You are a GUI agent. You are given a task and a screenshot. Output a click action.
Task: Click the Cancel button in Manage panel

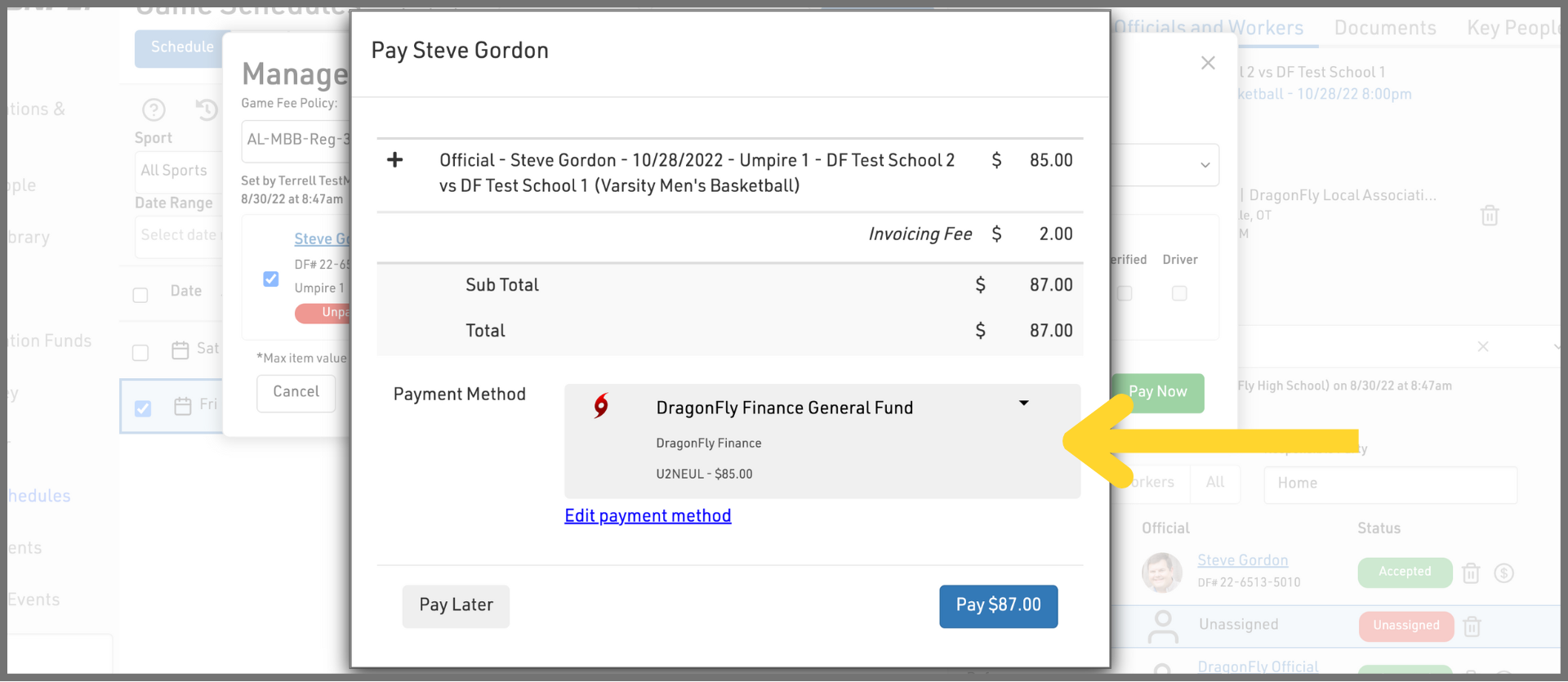point(296,393)
